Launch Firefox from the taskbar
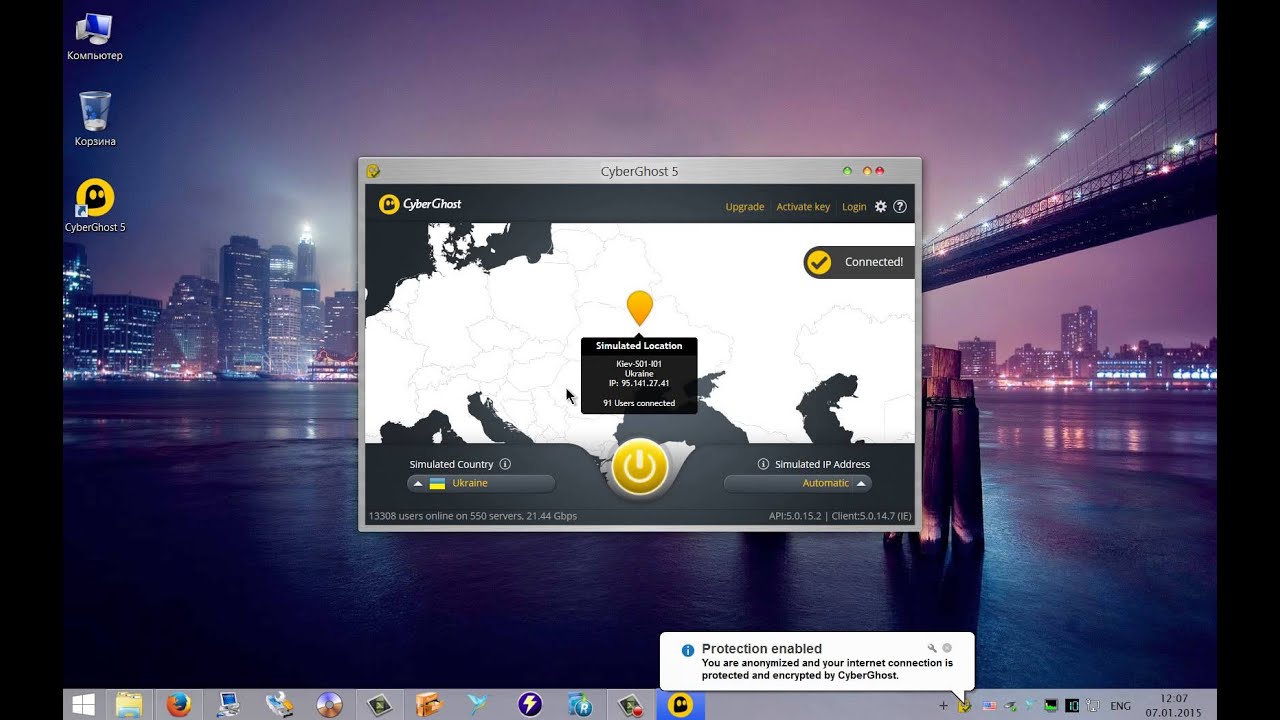The image size is (1280, 720). (x=179, y=705)
